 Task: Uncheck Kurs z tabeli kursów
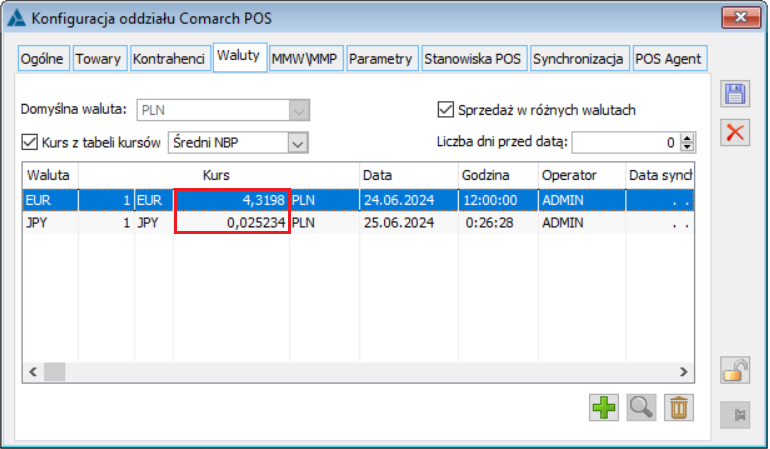29,142
